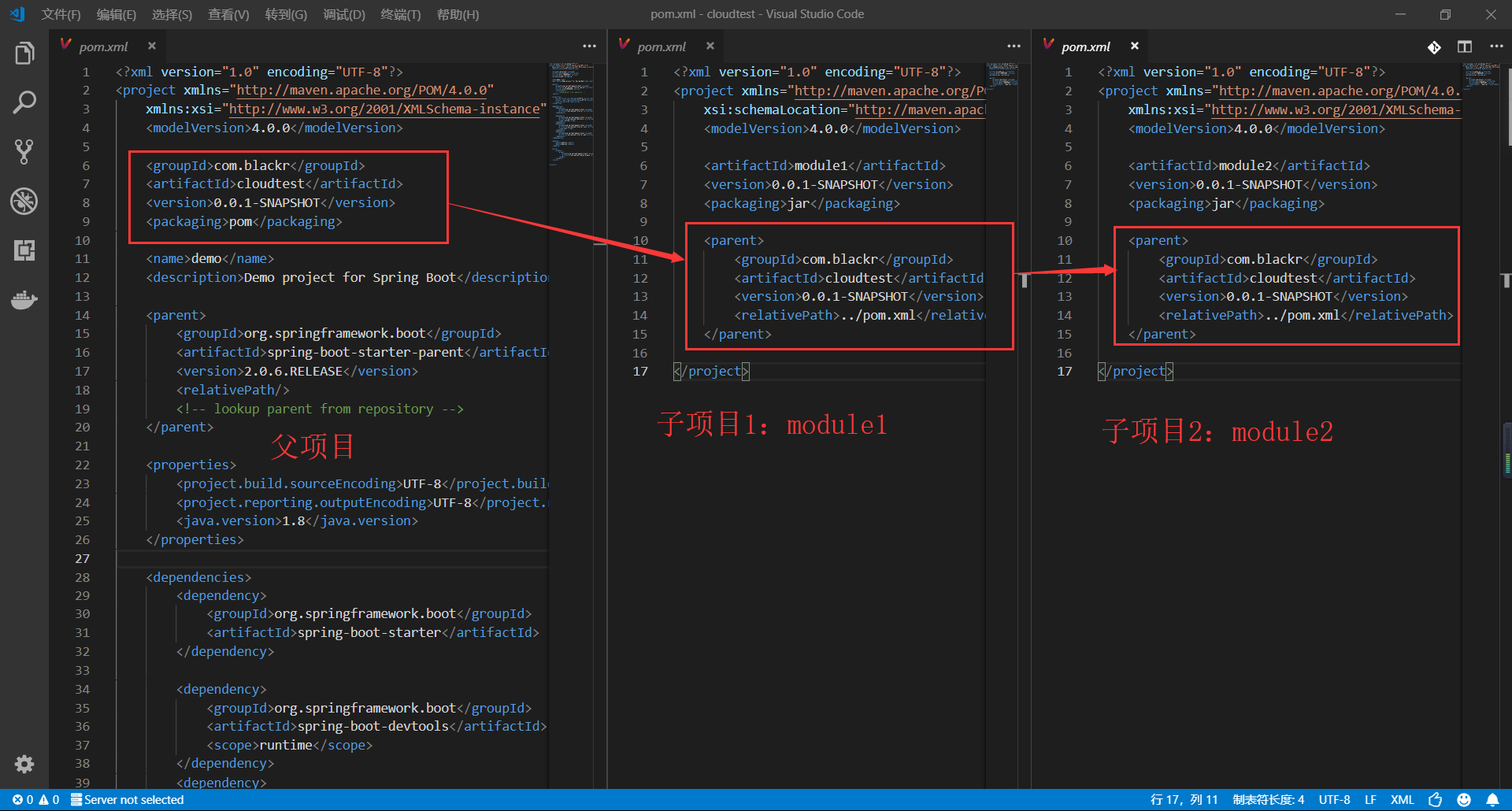This screenshot has width=1512, height=811.
Task: Open the more actions menu of the left editor
Action: click(589, 46)
